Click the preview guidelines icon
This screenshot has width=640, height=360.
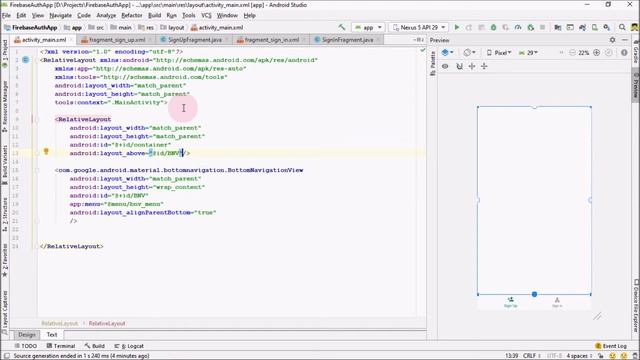click(x=484, y=66)
